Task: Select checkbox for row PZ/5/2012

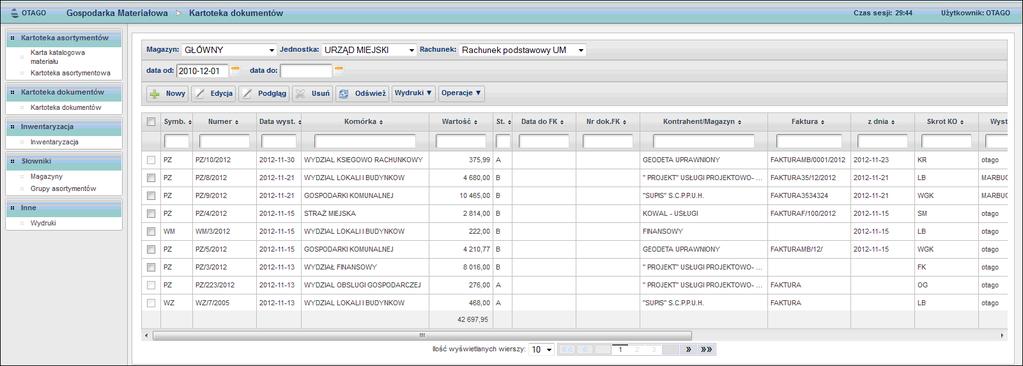Action: click(x=151, y=249)
